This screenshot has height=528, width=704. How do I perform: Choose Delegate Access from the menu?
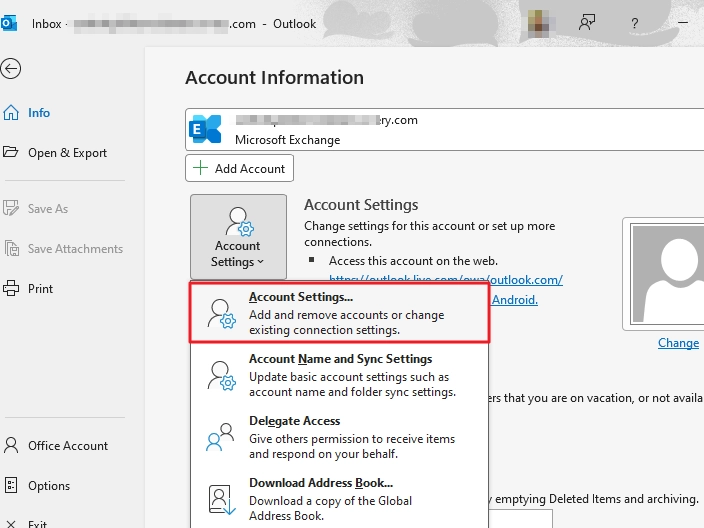pyautogui.click(x=339, y=437)
